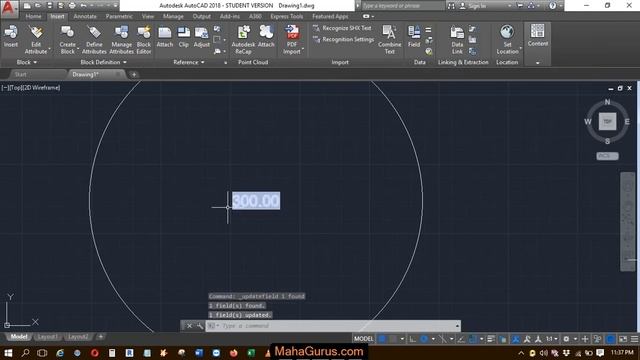Click the AutoCAD application menu logo
This screenshot has height=360, width=640.
coord(9,8)
